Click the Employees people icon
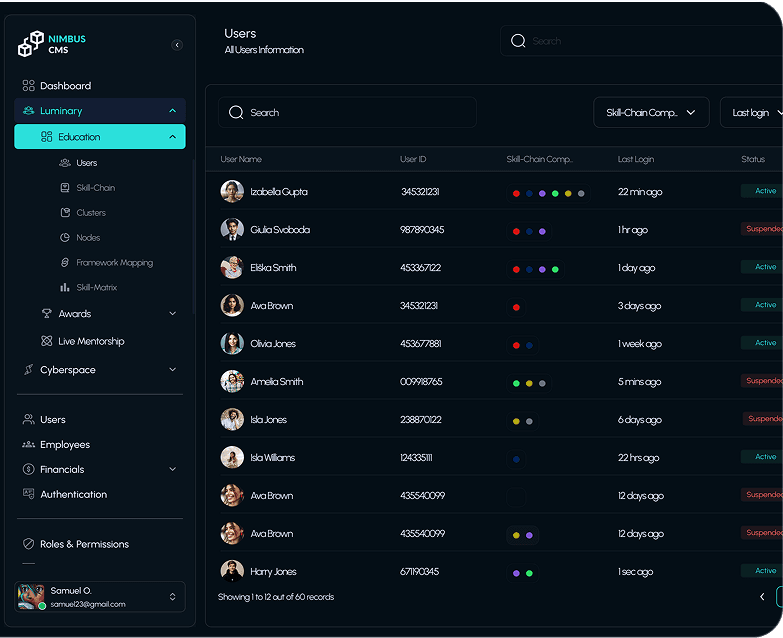The image size is (783, 638). tap(29, 444)
